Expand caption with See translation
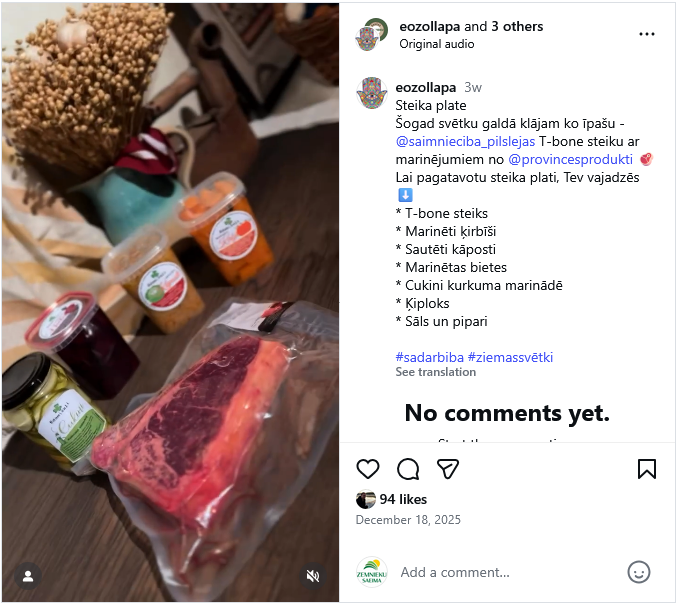681x608 pixels. coord(435,372)
